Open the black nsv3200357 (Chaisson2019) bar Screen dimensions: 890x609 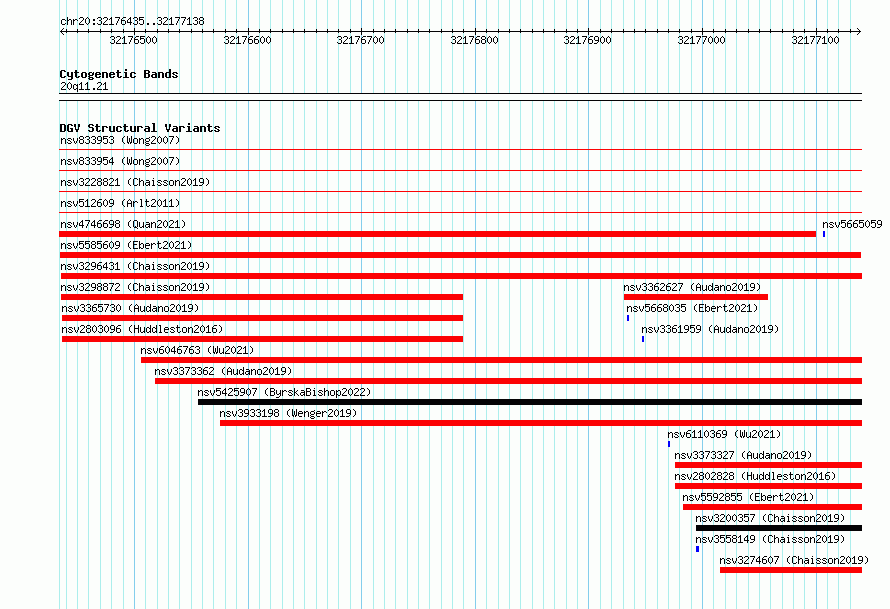click(x=779, y=528)
